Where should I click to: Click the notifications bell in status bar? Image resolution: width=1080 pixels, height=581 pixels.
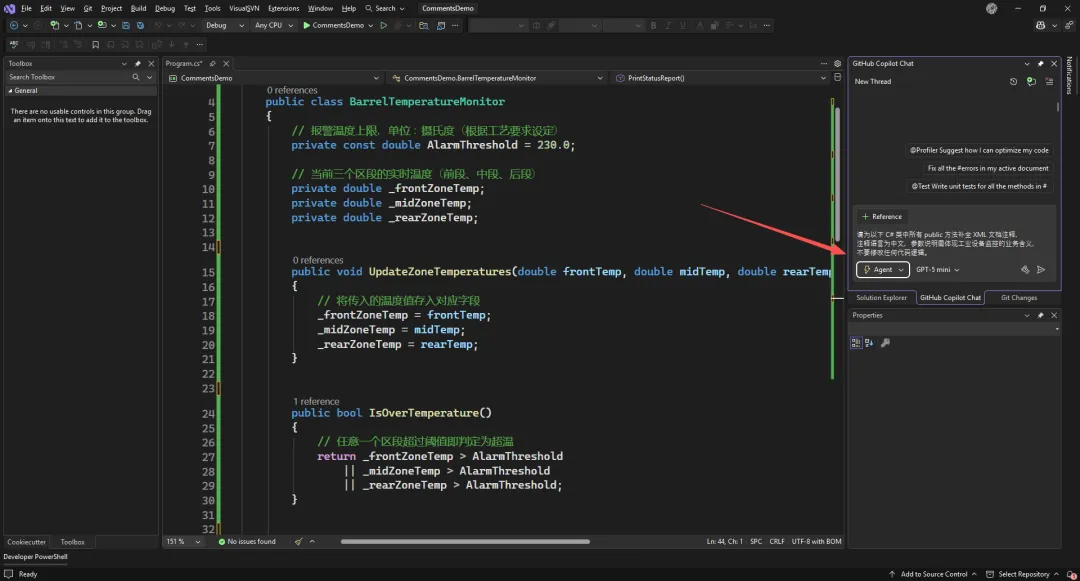[1071, 574]
